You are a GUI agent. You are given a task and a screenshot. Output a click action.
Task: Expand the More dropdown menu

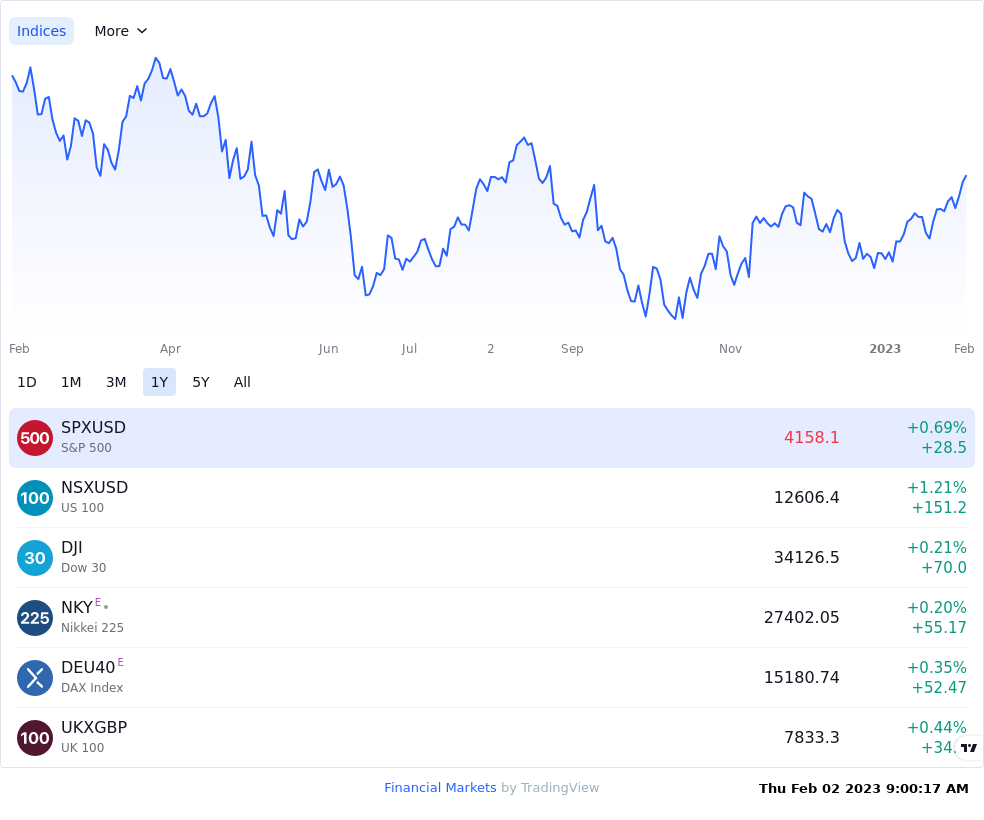120,31
